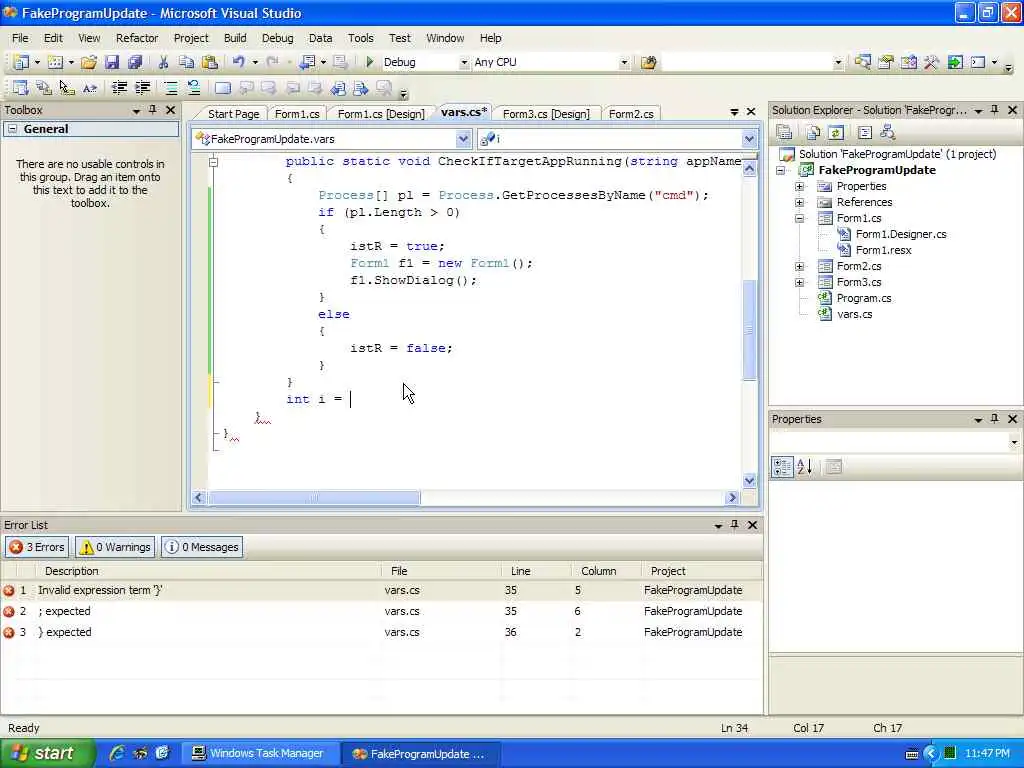Increase line indent with toolbar icon

142,88
